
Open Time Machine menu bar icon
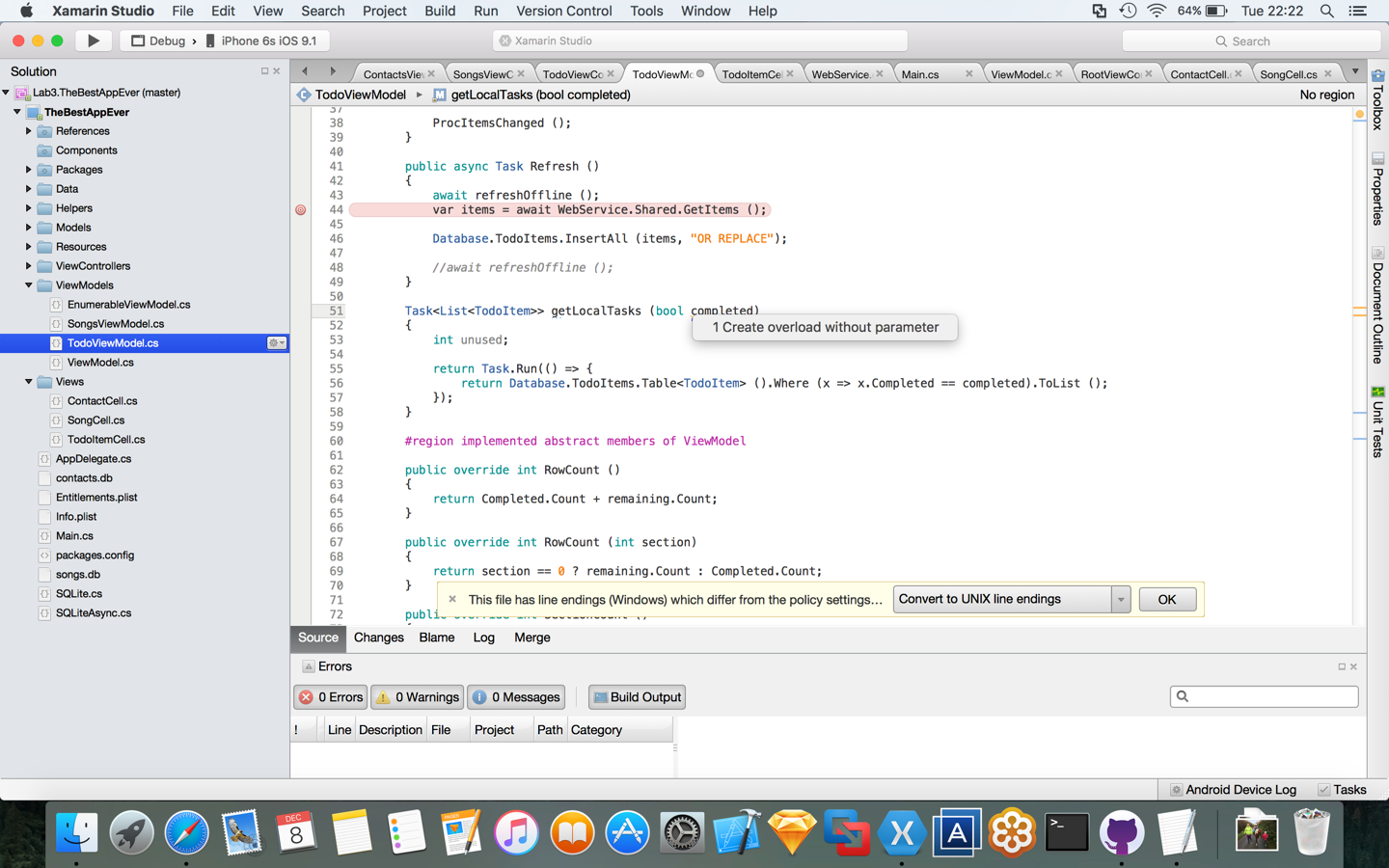point(1128,11)
